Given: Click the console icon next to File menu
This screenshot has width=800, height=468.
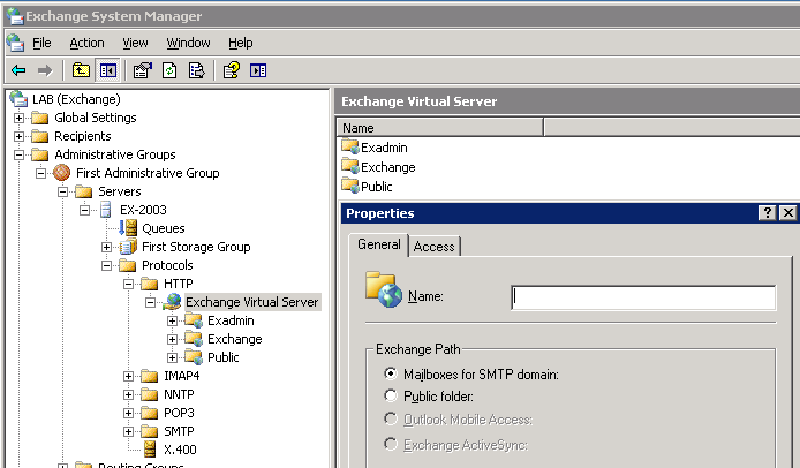Looking at the screenshot, I should (15, 42).
